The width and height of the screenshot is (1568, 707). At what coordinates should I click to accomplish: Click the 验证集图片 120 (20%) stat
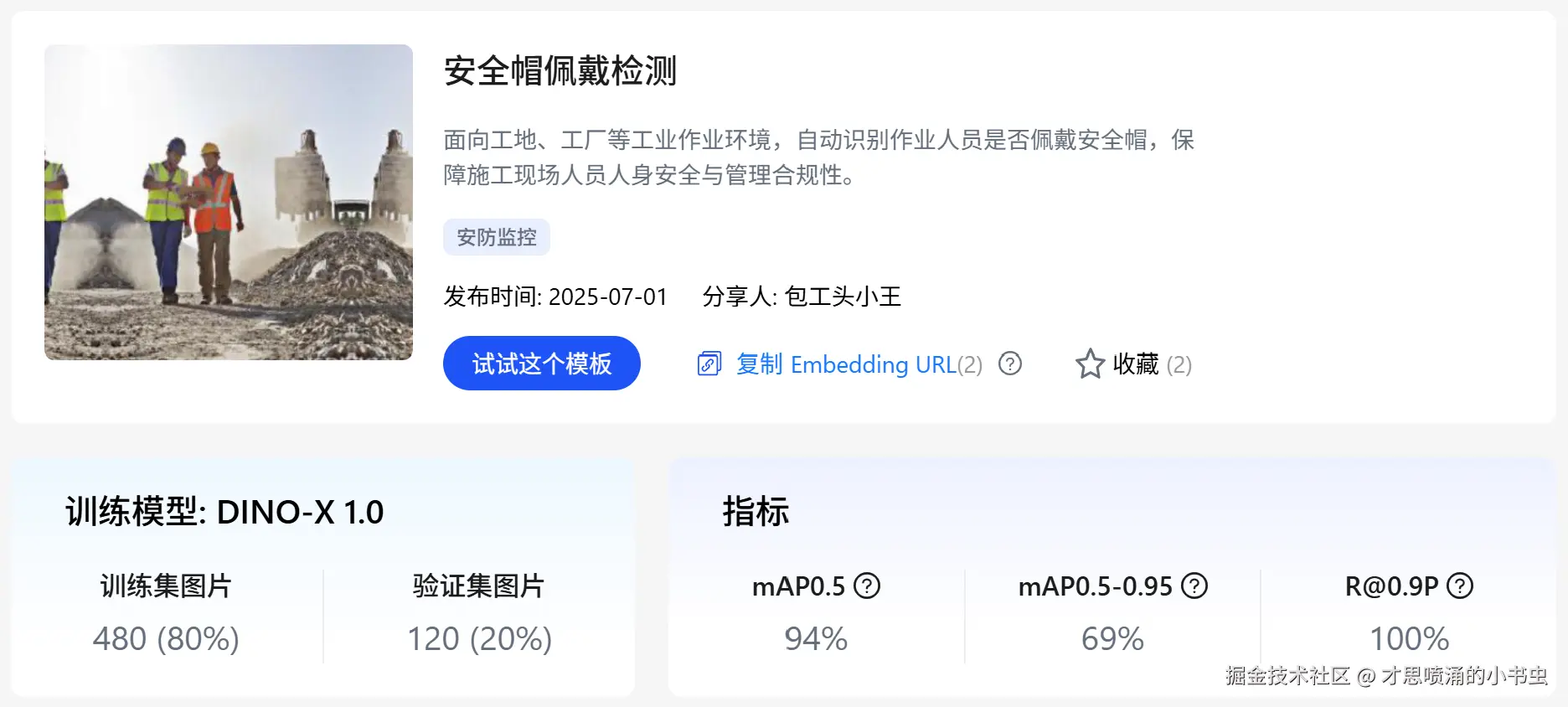click(x=479, y=638)
